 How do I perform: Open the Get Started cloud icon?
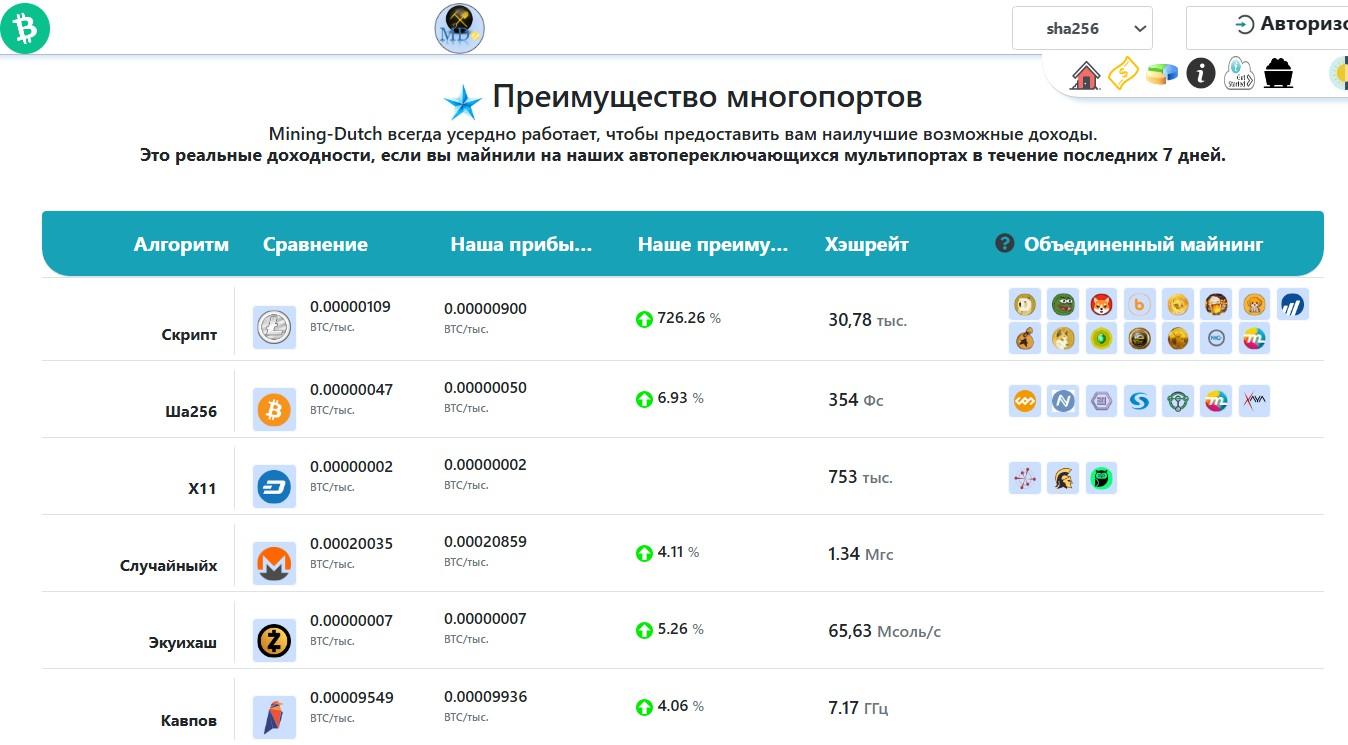pyautogui.click(x=1239, y=74)
